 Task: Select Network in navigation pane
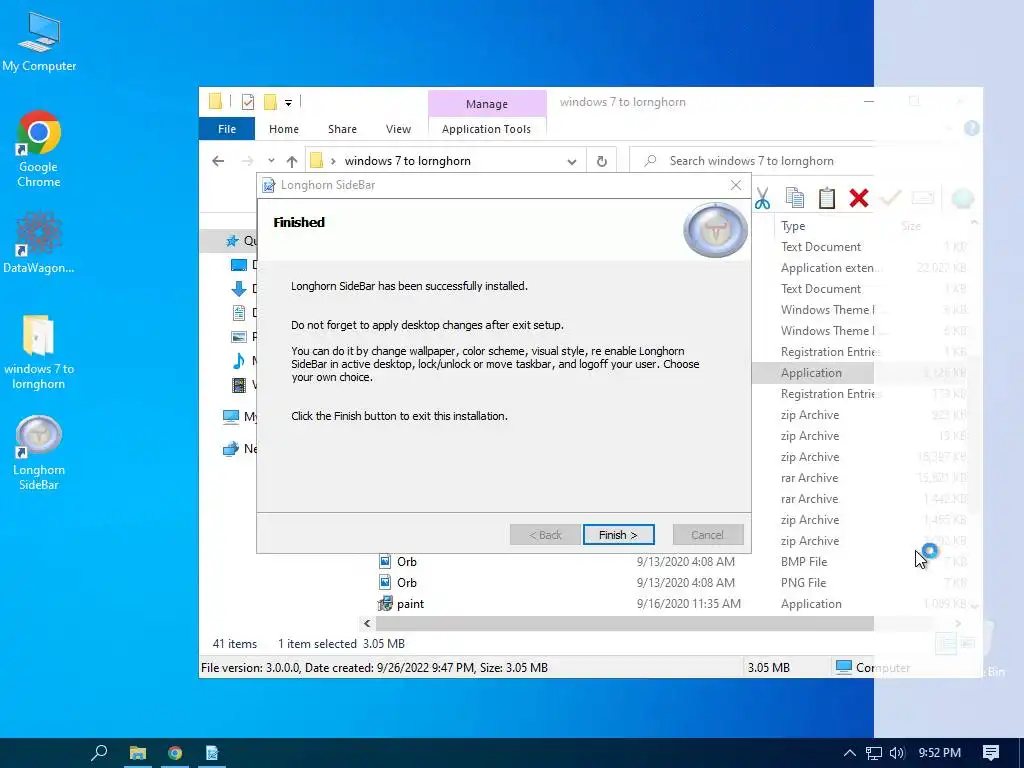point(239,449)
